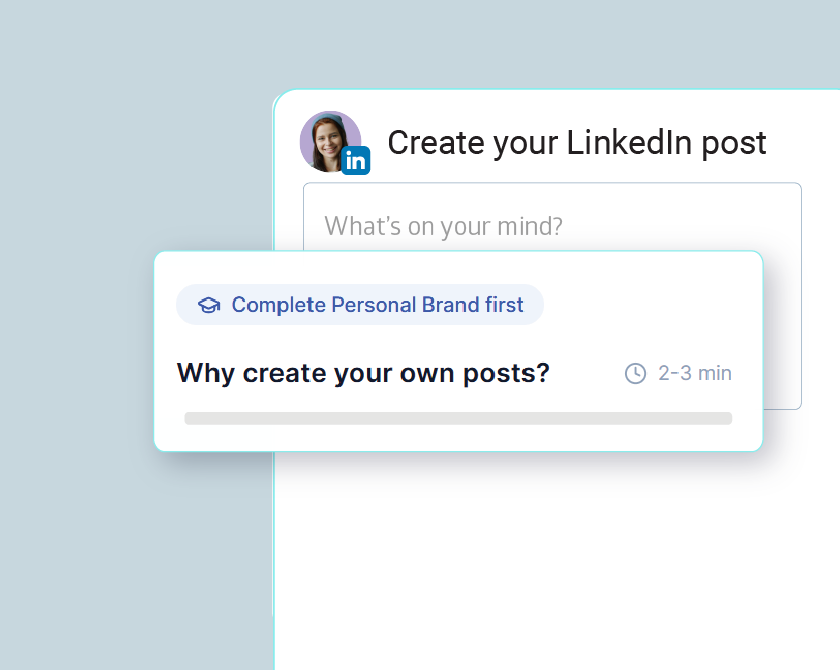Click the "Create your LinkedIn post" heading
This screenshot has width=840, height=670.
tap(577, 143)
